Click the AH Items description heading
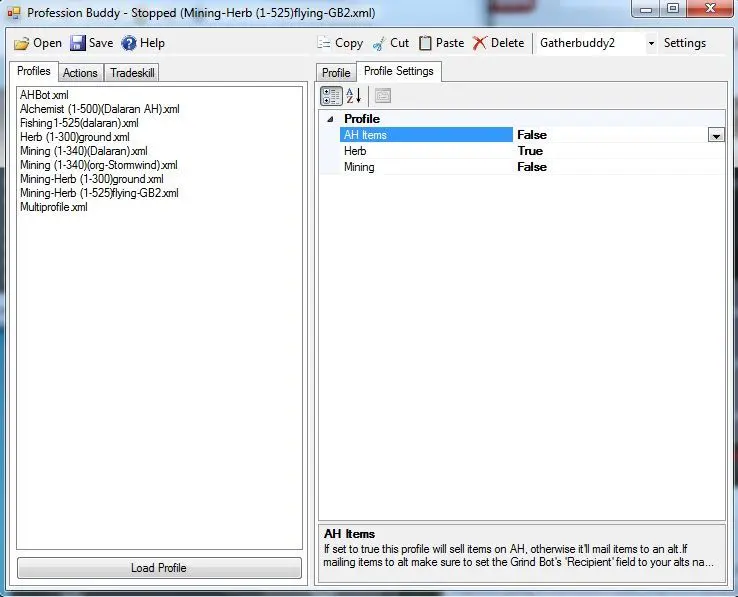The height and width of the screenshot is (597, 738). 349,534
